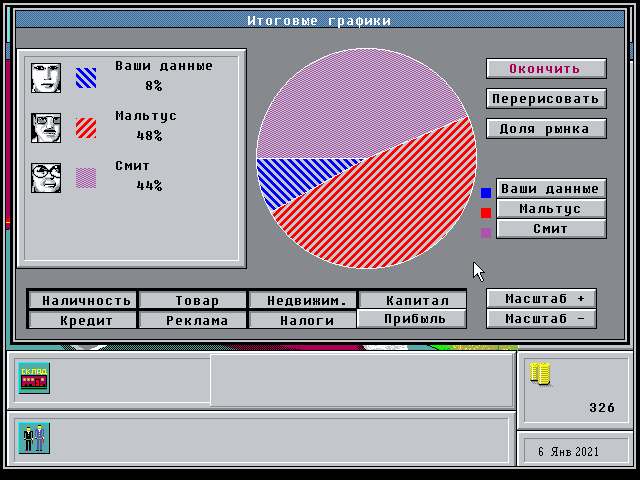Click the Смит legend label text
Viewport: 640px width, 480px height.
pyautogui.click(x=132, y=166)
